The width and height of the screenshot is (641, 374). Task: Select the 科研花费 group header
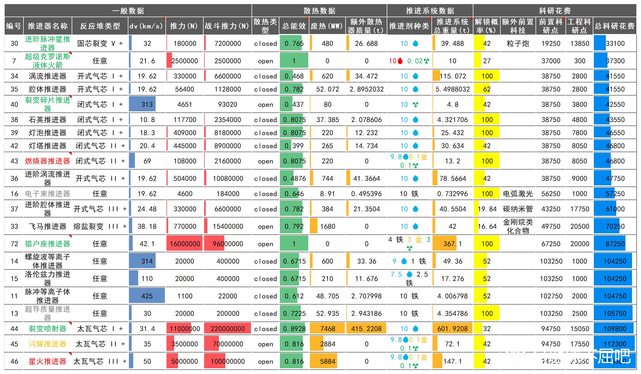[x=555, y=11]
